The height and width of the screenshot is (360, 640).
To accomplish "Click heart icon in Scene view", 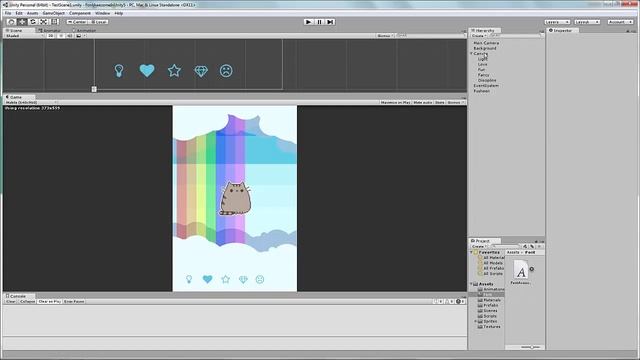I will 147,71.
